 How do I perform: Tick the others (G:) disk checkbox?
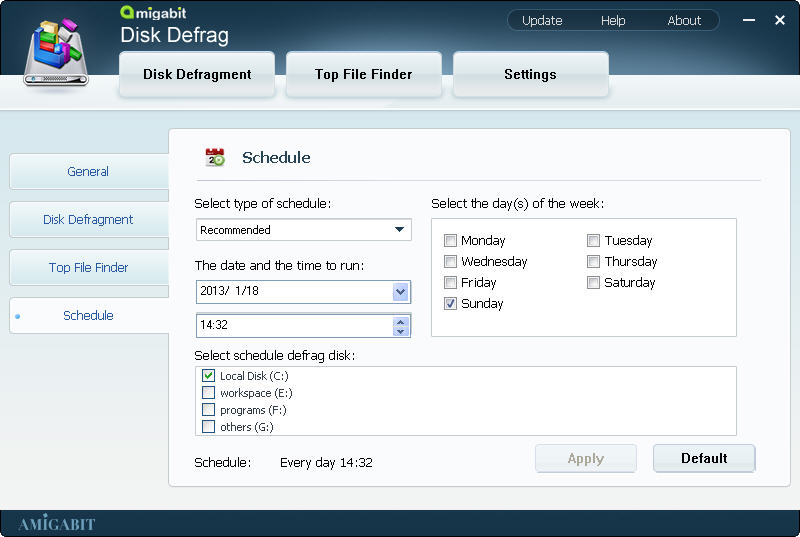pos(208,426)
